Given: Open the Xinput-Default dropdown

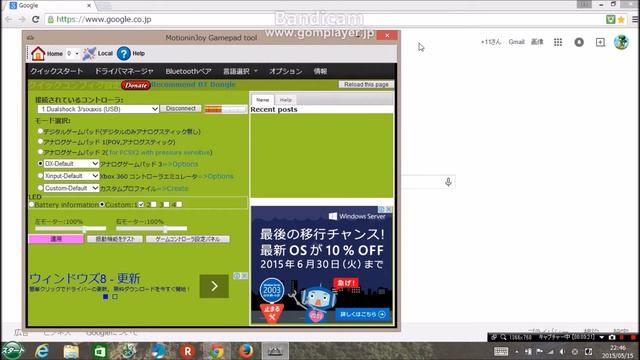Looking at the screenshot, I should [71, 176].
